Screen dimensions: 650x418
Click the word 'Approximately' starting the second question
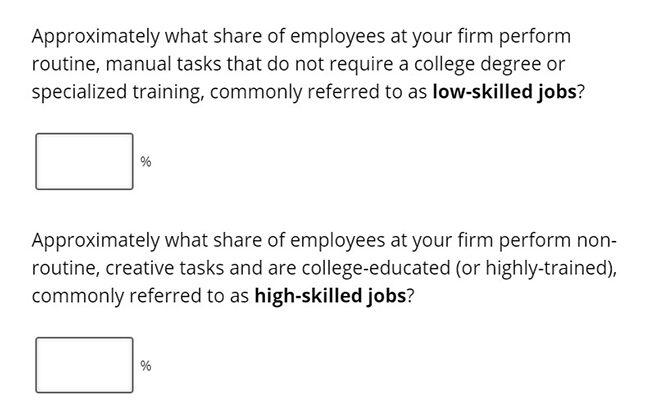[x=95, y=240]
